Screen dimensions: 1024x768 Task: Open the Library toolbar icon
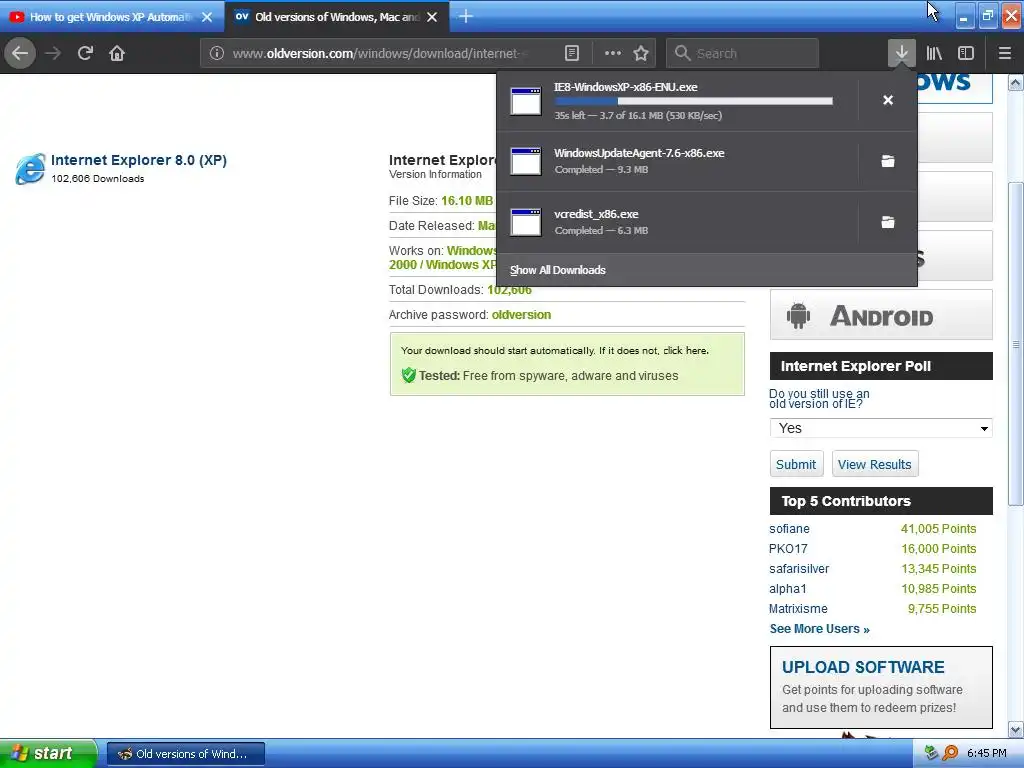[934, 53]
